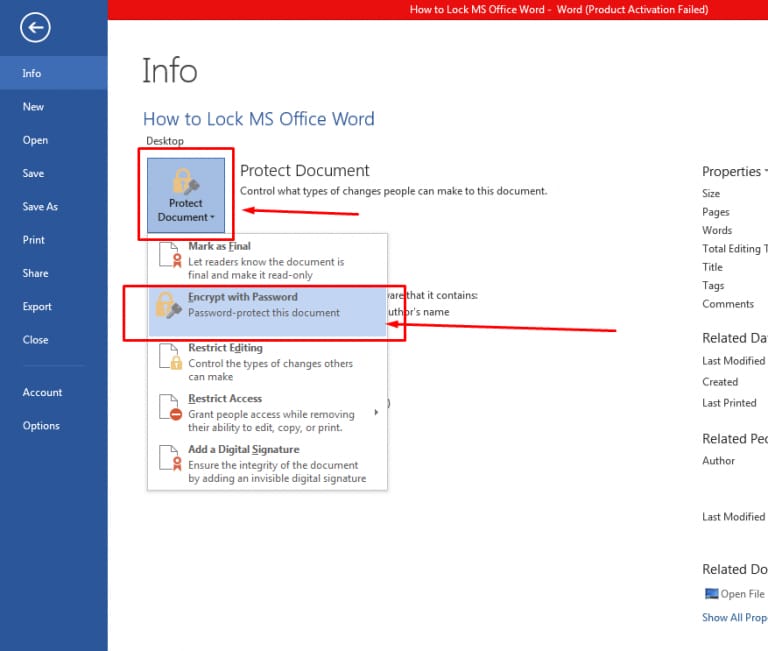768x651 pixels.
Task: Switch to the Export tab
Action: [37, 307]
